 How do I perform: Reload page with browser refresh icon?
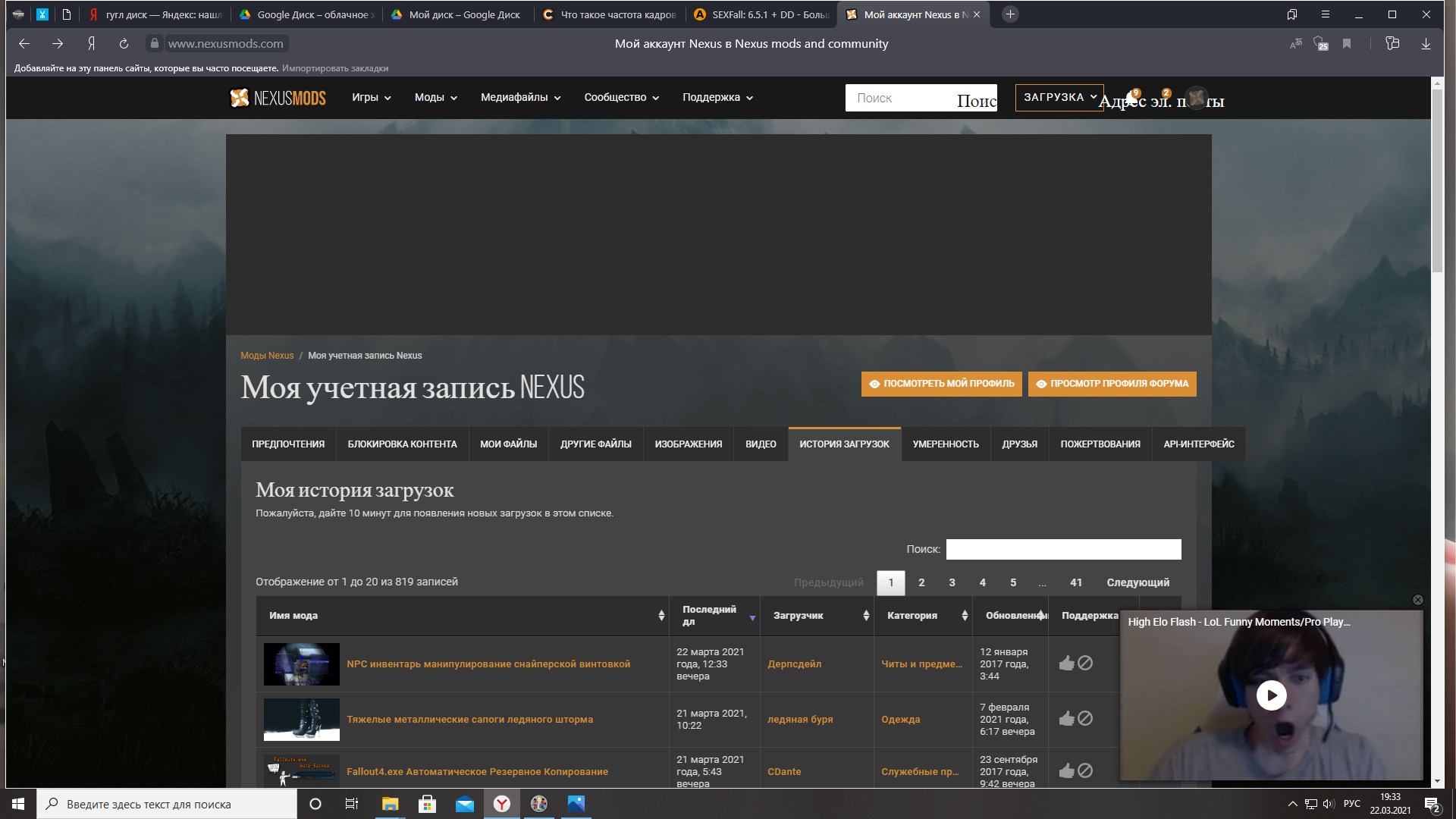(124, 44)
